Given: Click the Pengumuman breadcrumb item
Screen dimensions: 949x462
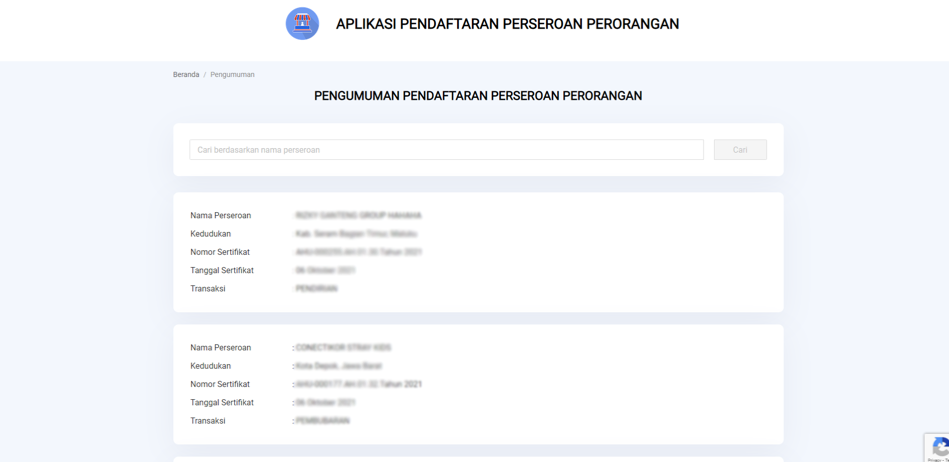Looking at the screenshot, I should pyautogui.click(x=232, y=75).
